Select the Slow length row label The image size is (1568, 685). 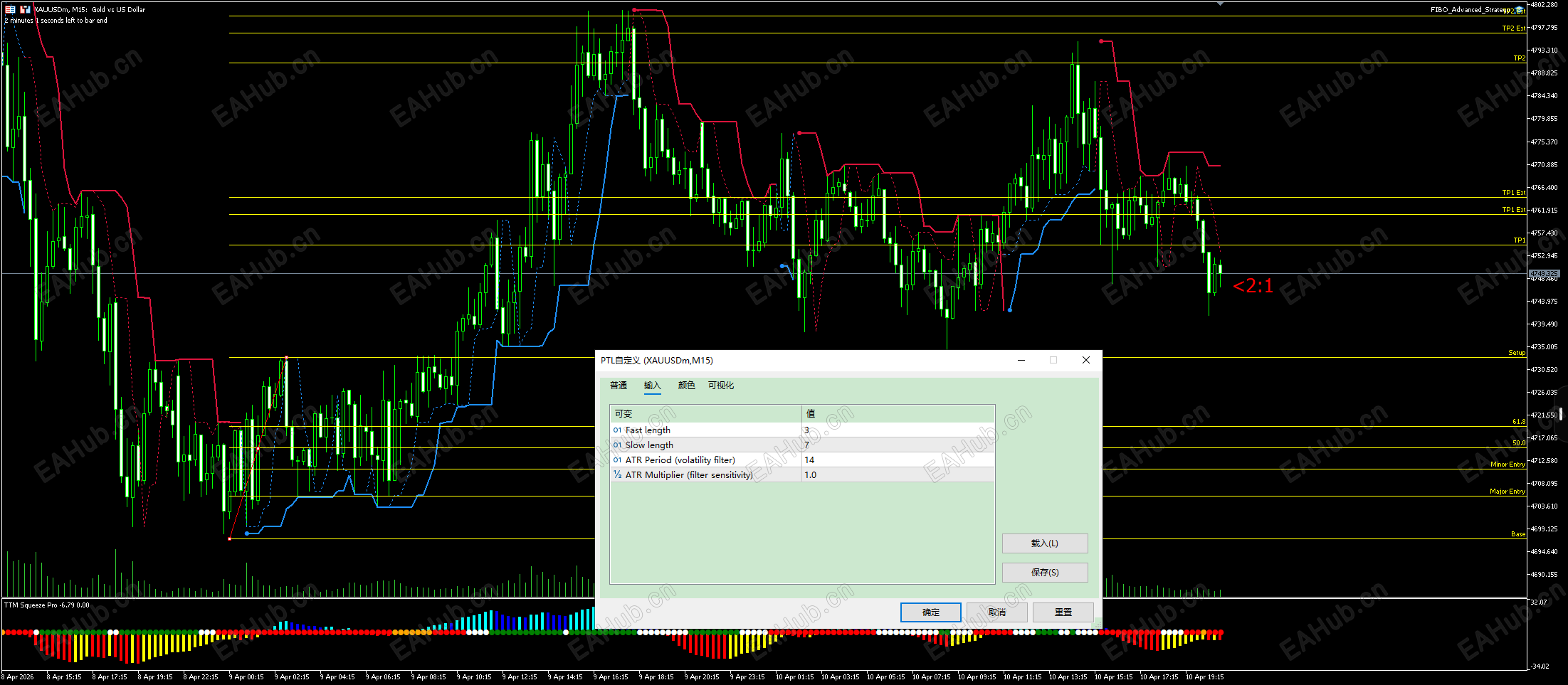coord(649,445)
